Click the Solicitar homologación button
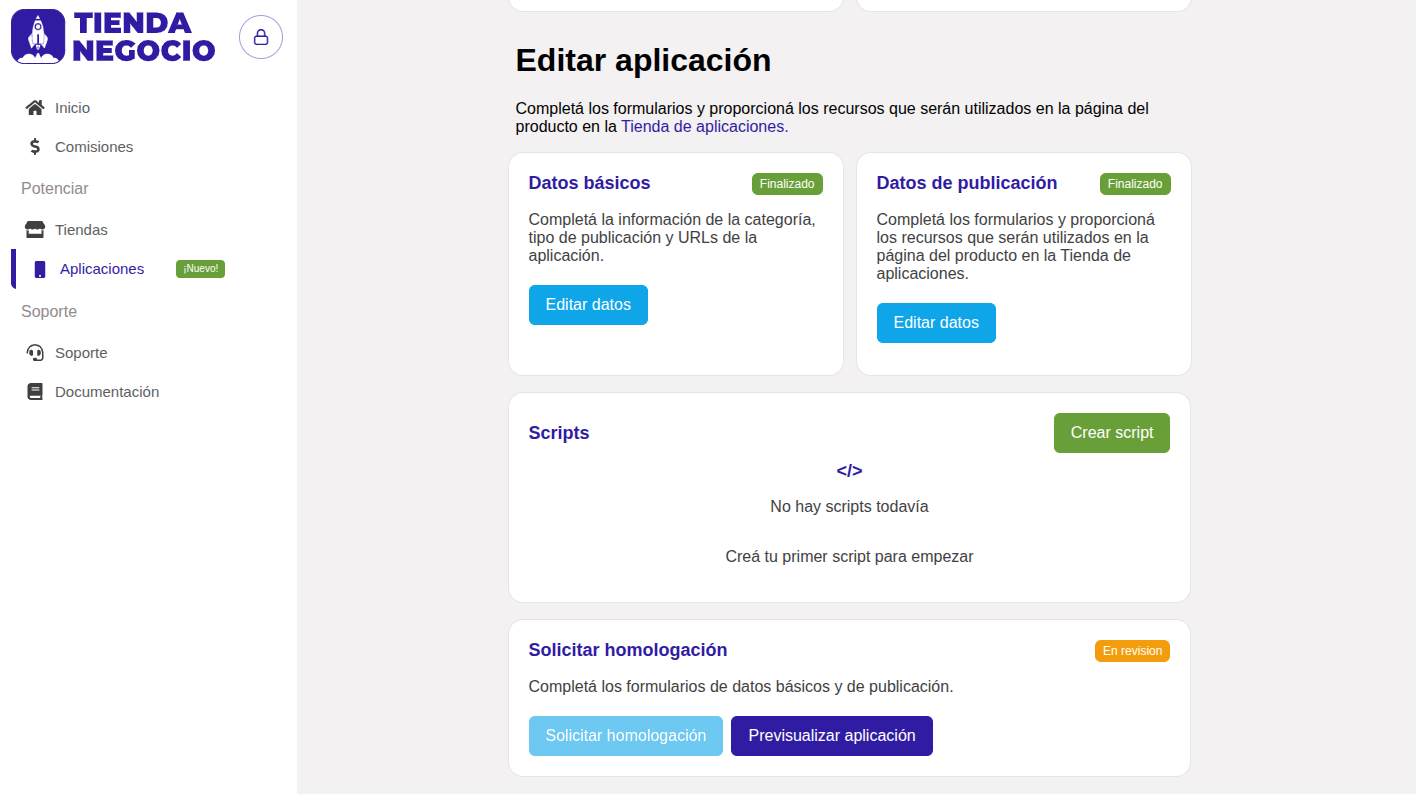Image resolution: width=1416 pixels, height=794 pixels. [626, 736]
